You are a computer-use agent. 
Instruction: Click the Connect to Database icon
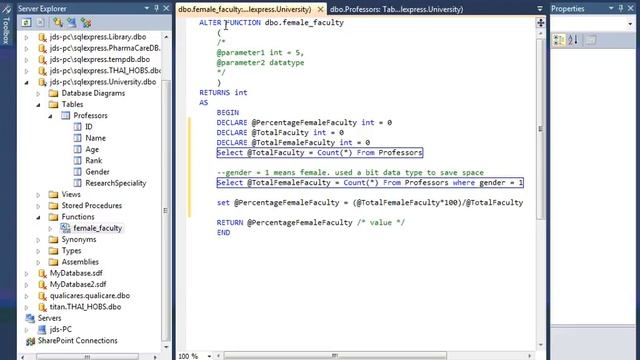pos(58,22)
